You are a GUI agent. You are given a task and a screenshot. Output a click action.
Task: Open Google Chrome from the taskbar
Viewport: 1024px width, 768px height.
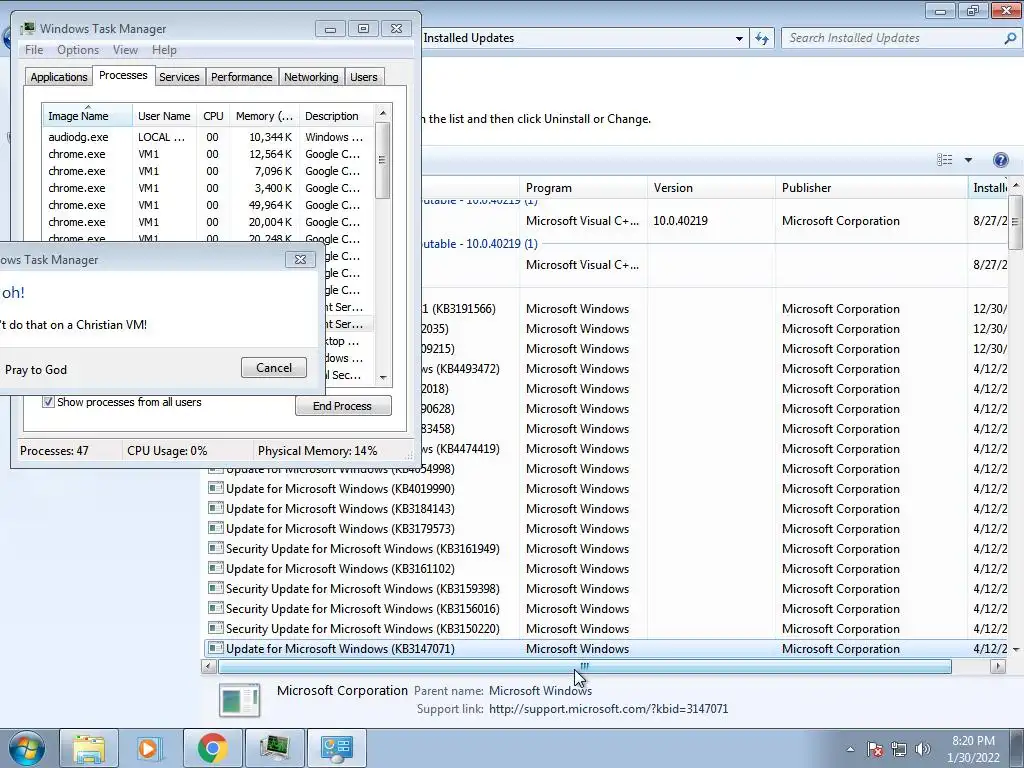(x=212, y=748)
